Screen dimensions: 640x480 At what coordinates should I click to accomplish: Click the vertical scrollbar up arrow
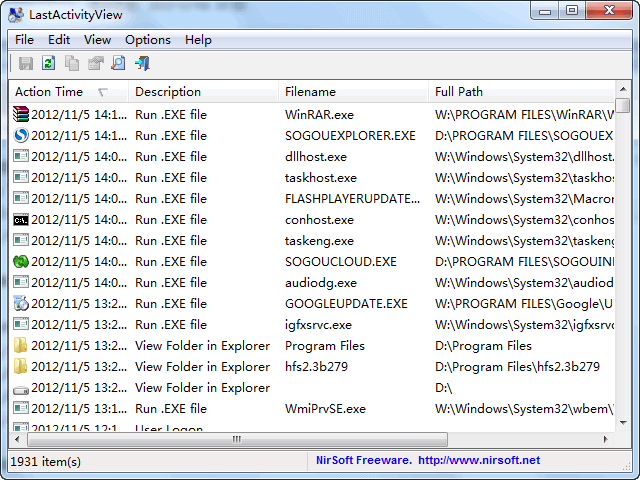[x=623, y=89]
